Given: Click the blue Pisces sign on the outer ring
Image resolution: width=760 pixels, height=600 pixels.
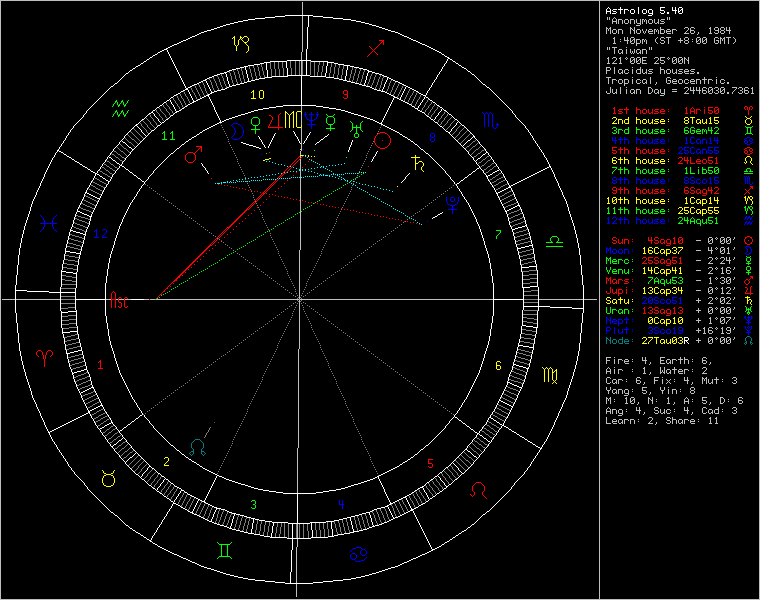Looking at the screenshot, I should [46, 223].
